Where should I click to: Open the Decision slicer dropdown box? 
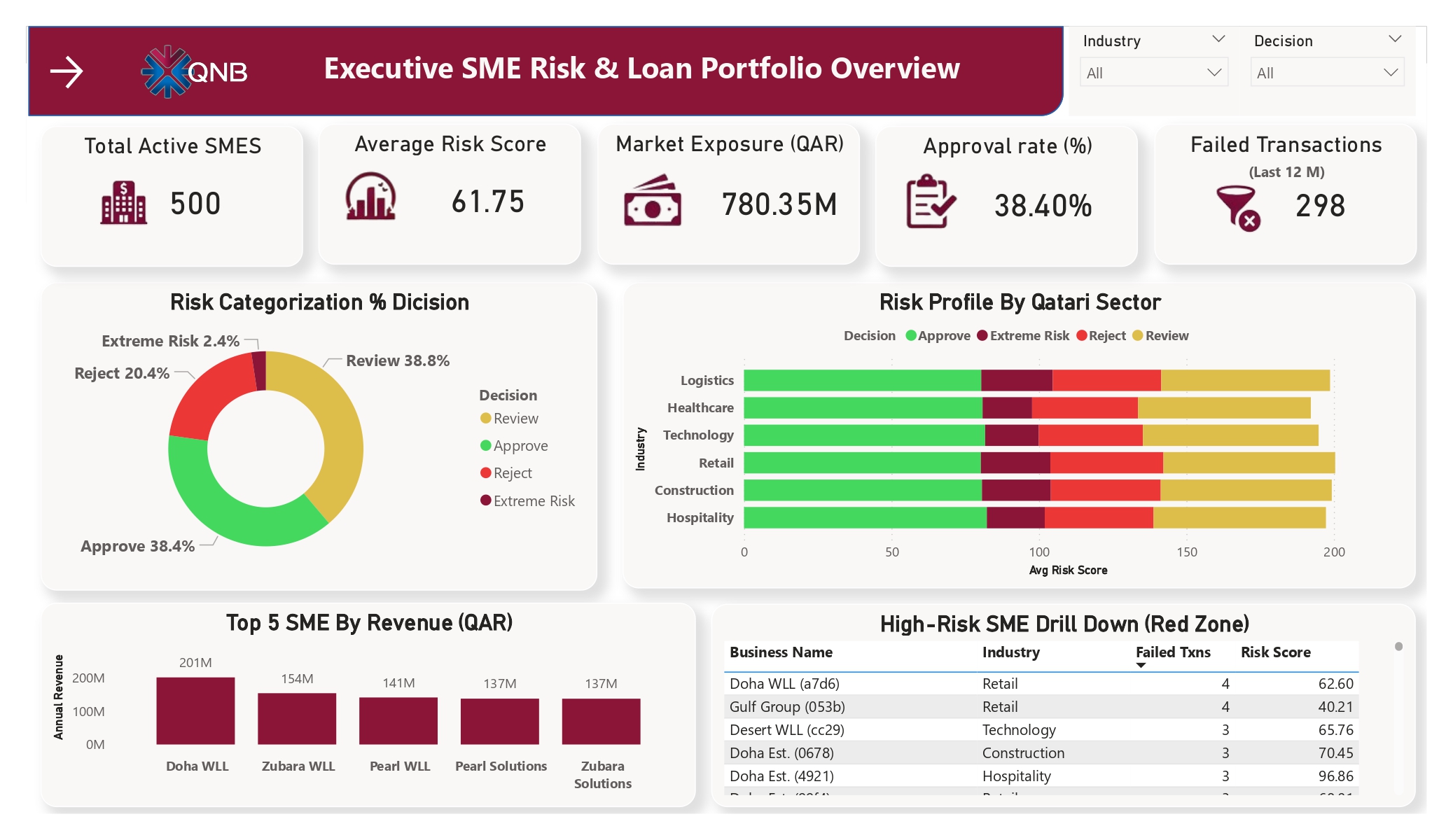point(1327,73)
